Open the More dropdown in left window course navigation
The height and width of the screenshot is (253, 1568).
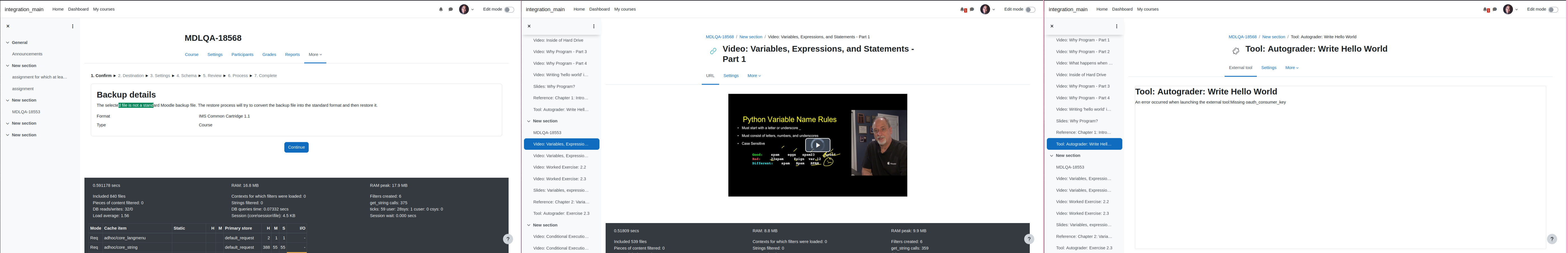(x=315, y=54)
